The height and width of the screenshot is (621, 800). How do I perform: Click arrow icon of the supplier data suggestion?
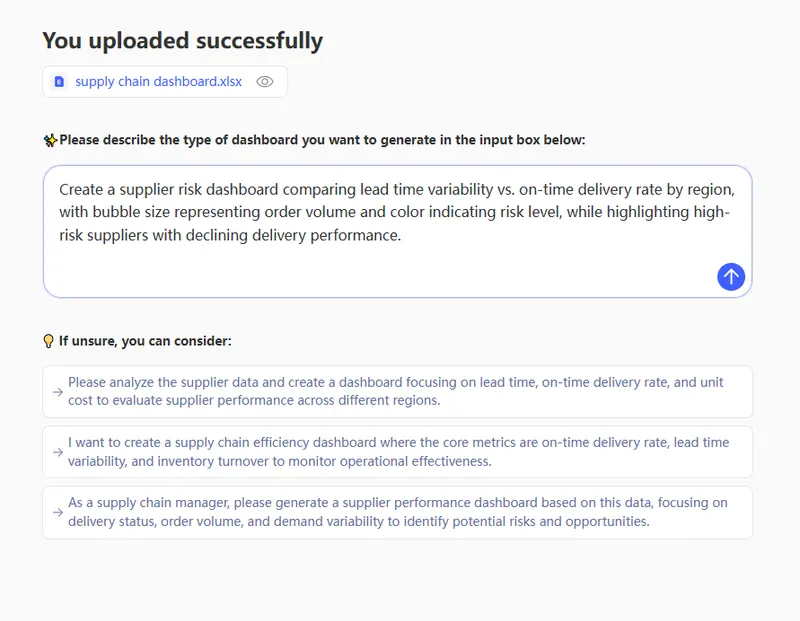pos(58,391)
